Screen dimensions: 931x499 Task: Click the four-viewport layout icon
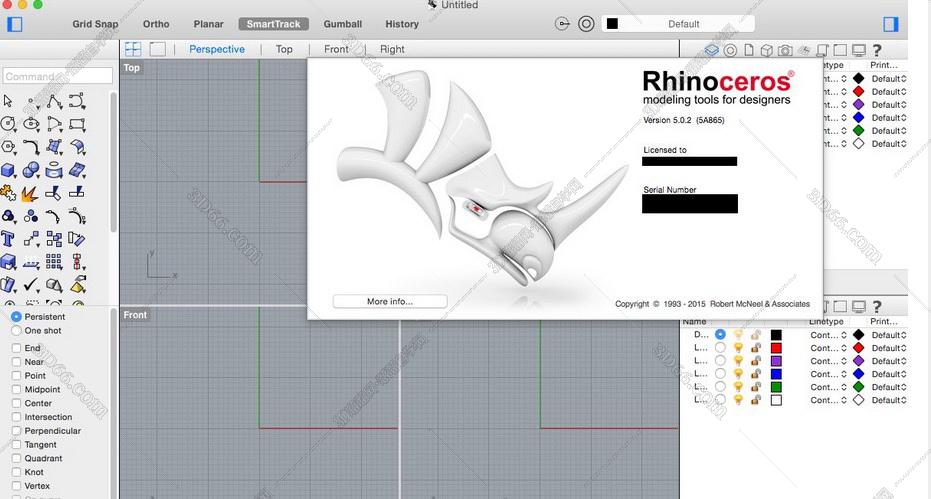(133, 49)
